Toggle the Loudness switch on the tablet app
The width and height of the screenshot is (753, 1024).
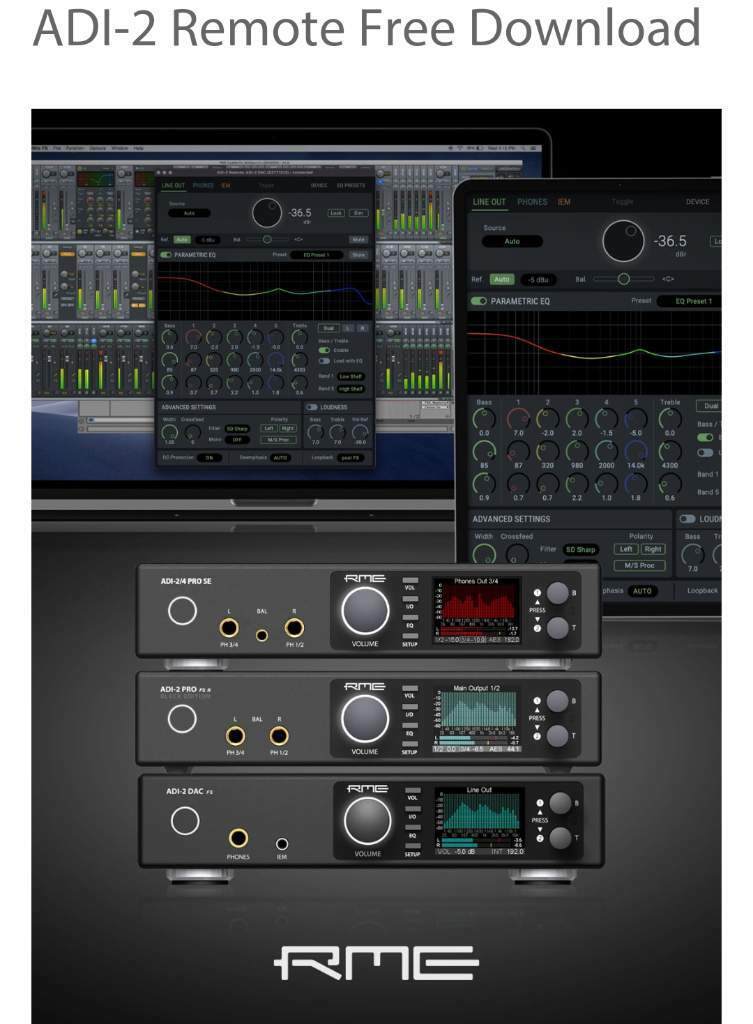pyautogui.click(x=687, y=519)
